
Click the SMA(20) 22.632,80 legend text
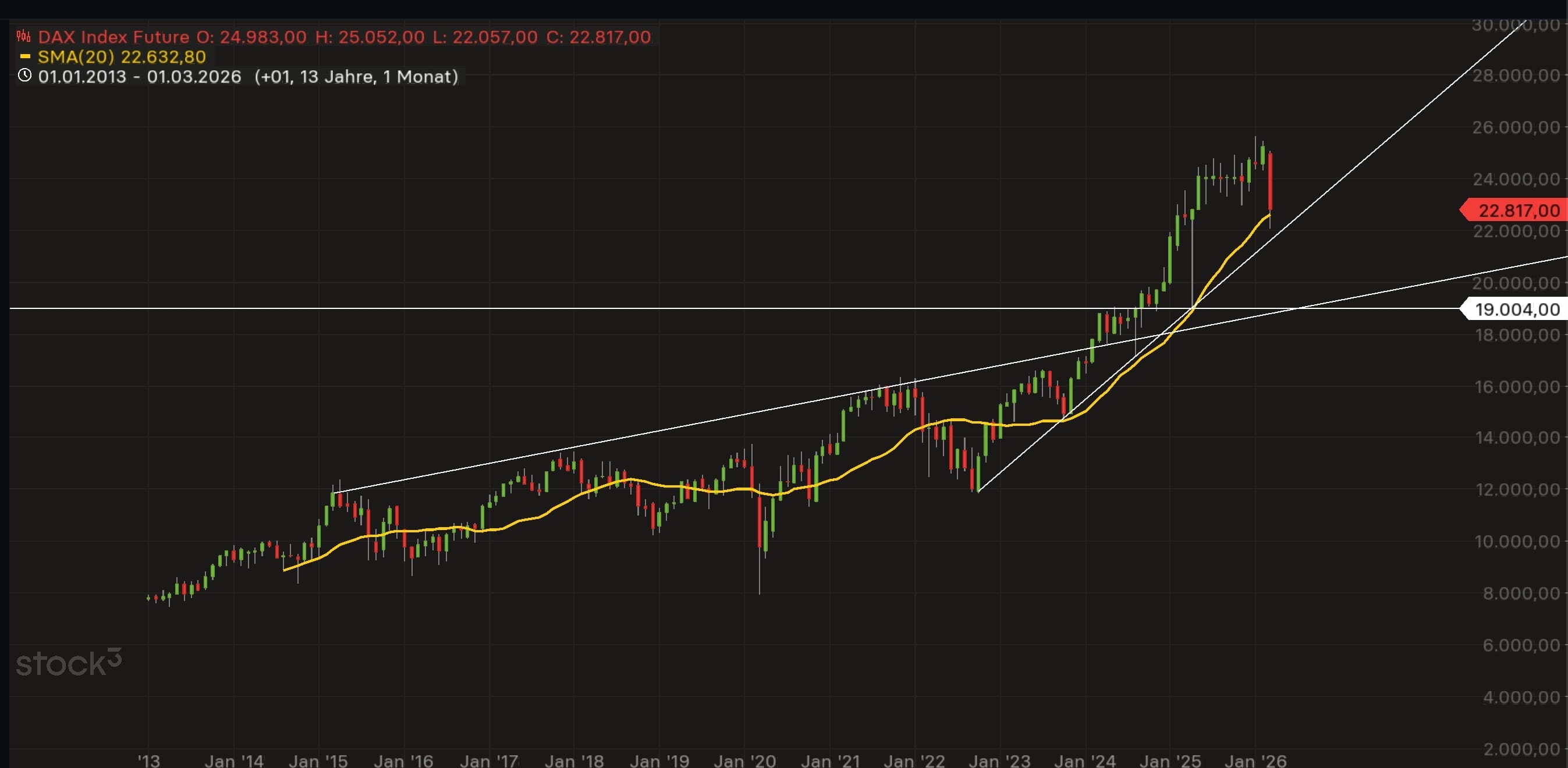pos(120,56)
